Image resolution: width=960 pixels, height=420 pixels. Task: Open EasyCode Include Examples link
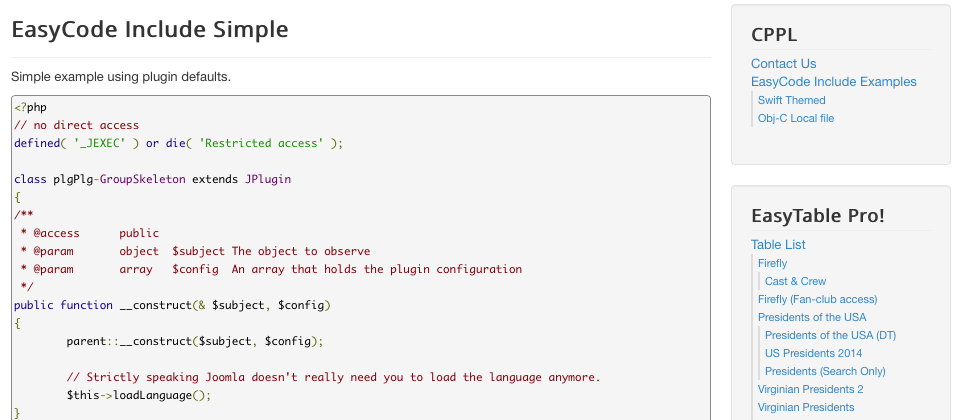pyautogui.click(x=833, y=81)
